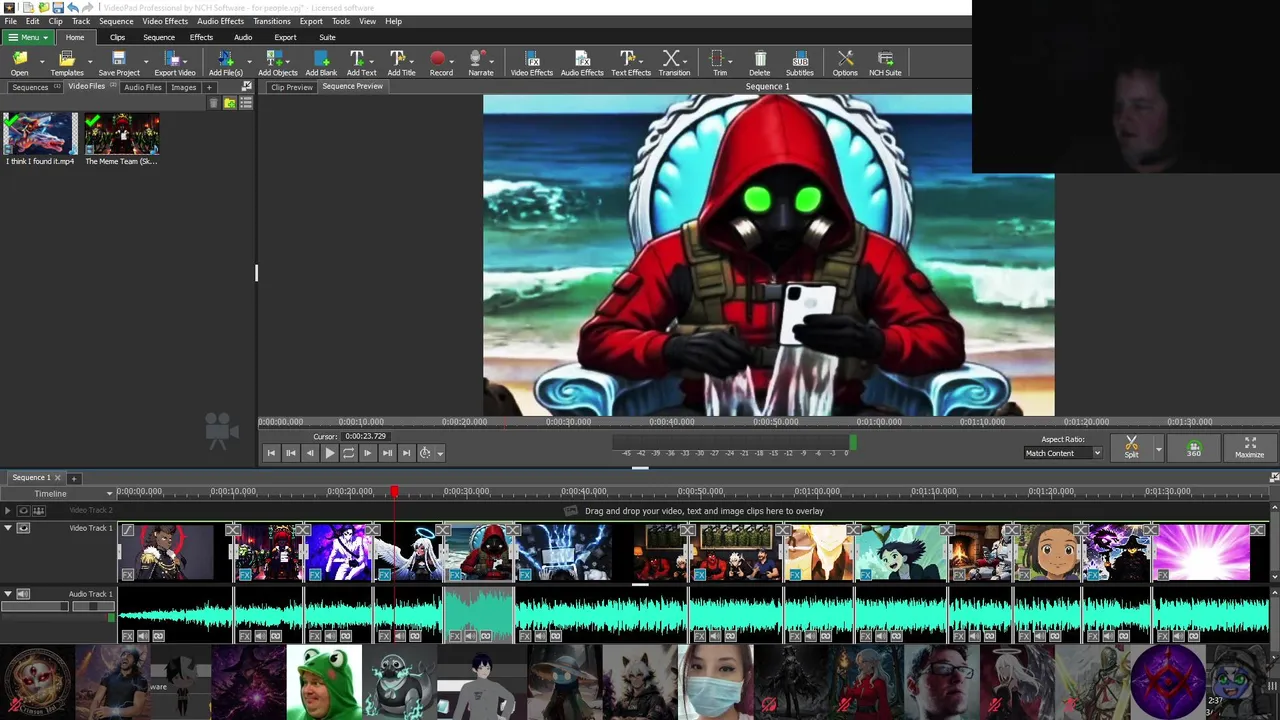Click the Export Video toolbar icon
This screenshot has width=1280, height=720.
coord(172,59)
